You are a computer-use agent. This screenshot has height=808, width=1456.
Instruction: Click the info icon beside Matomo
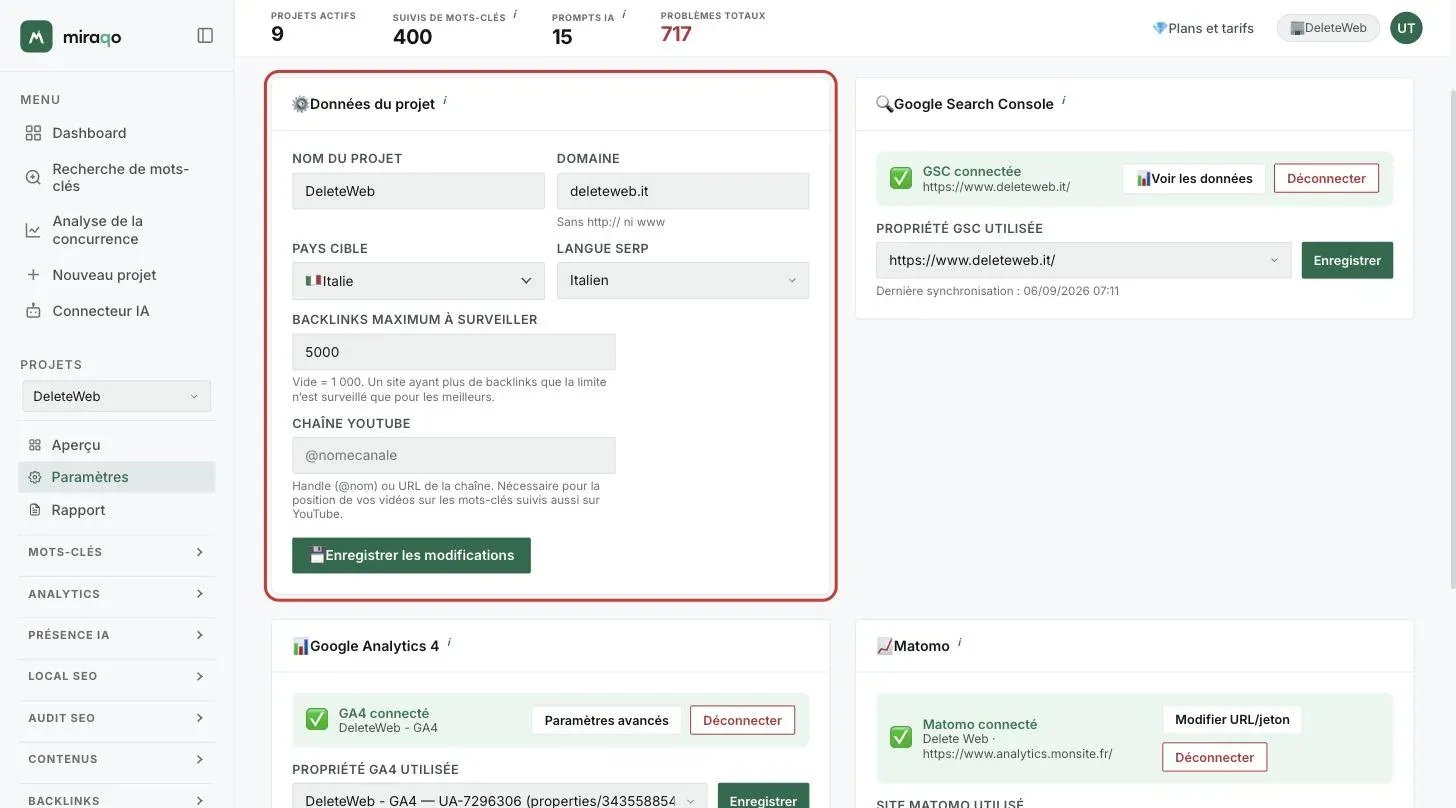coord(960,642)
